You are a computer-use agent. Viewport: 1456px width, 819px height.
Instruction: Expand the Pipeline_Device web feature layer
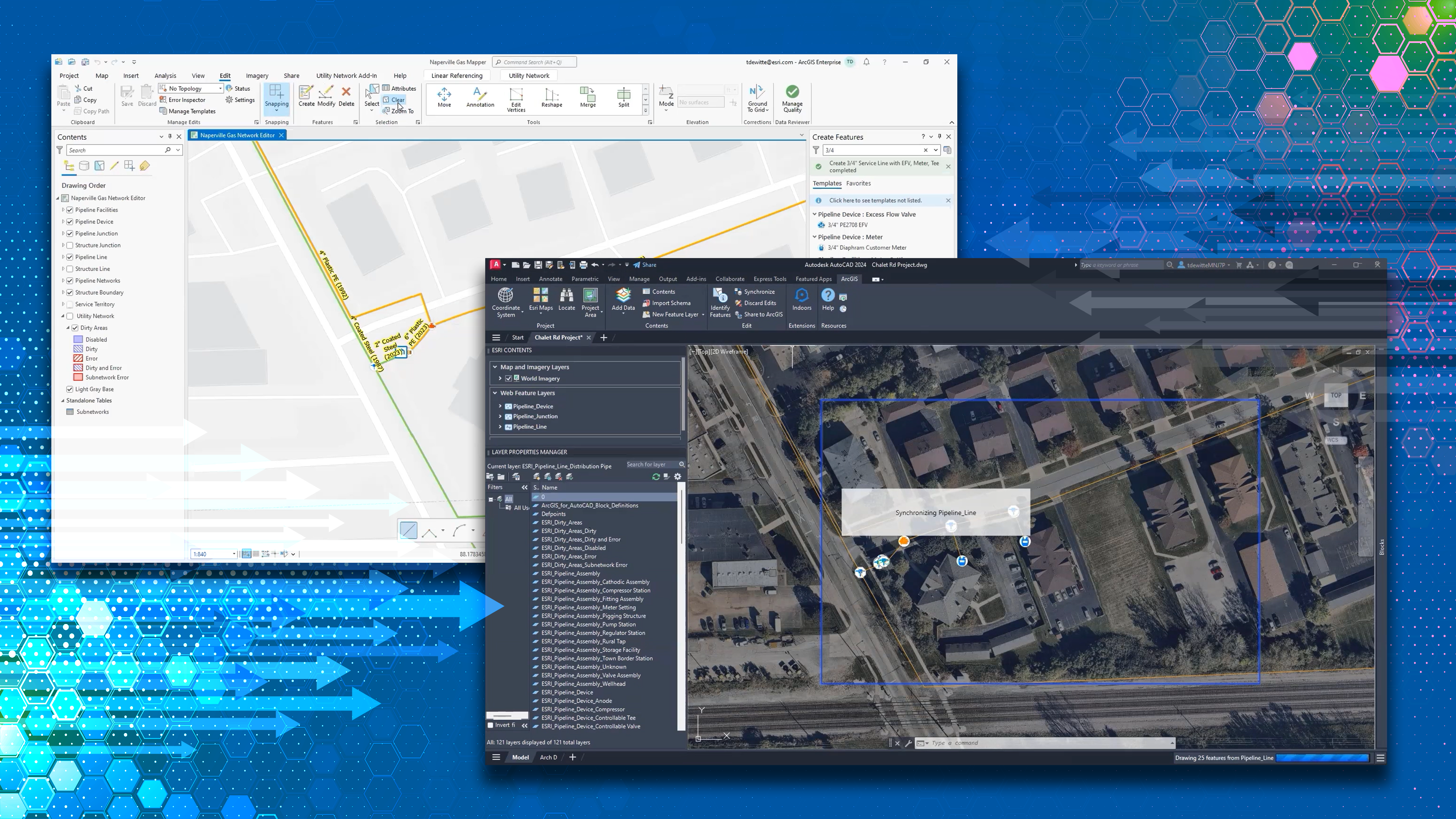click(x=500, y=406)
